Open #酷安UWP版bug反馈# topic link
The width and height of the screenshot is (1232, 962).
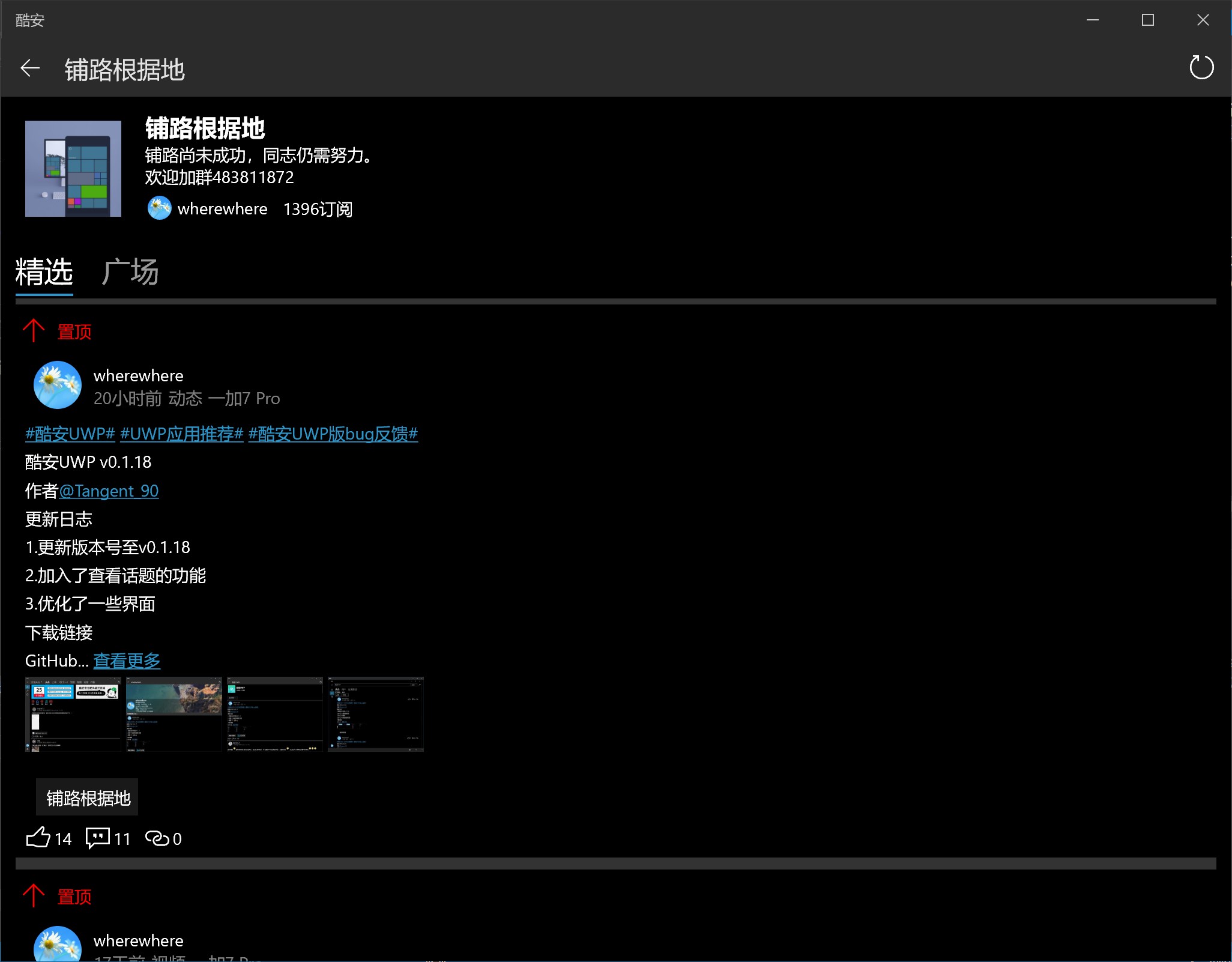pyautogui.click(x=333, y=434)
